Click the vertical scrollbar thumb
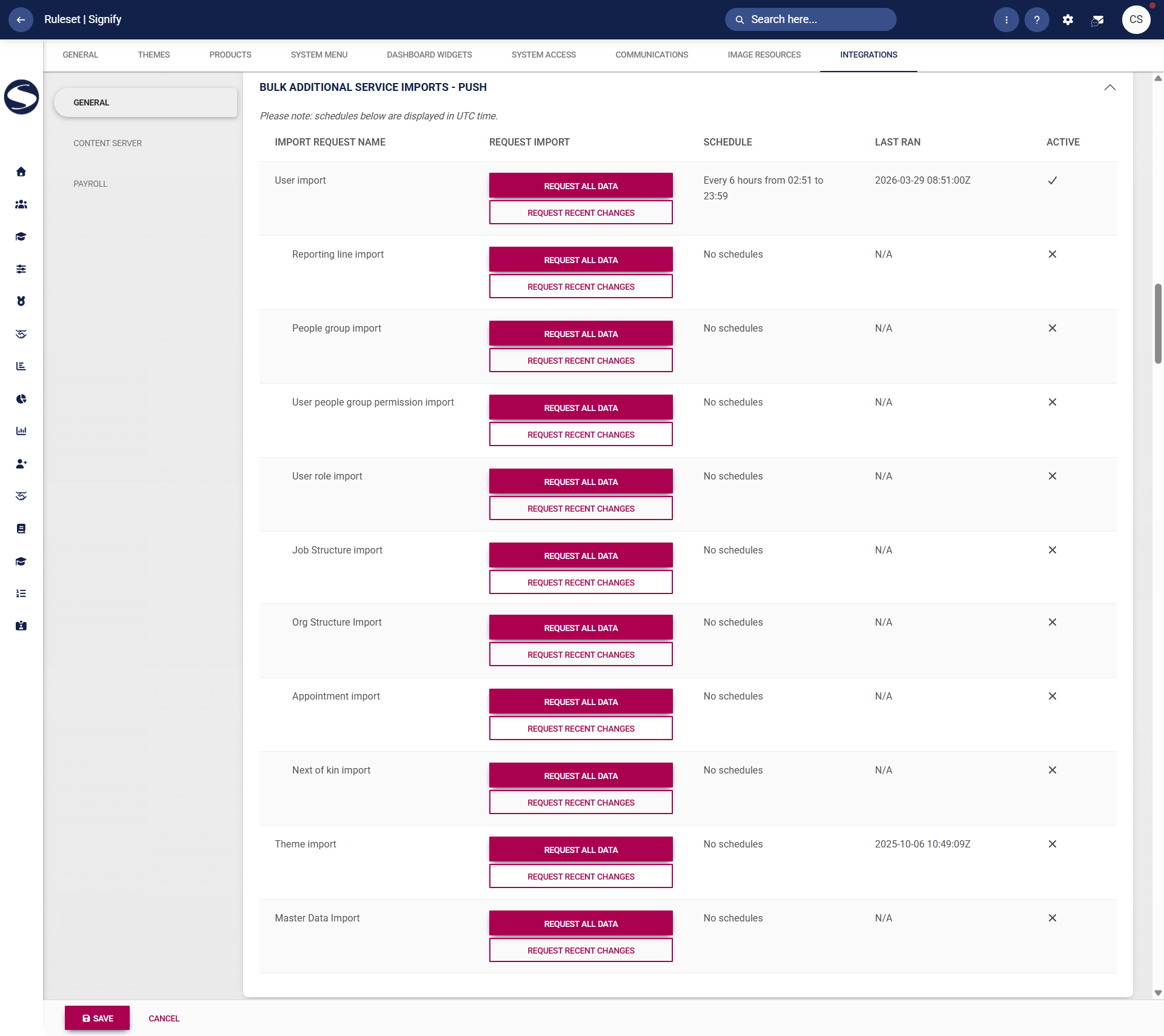 click(x=1158, y=324)
